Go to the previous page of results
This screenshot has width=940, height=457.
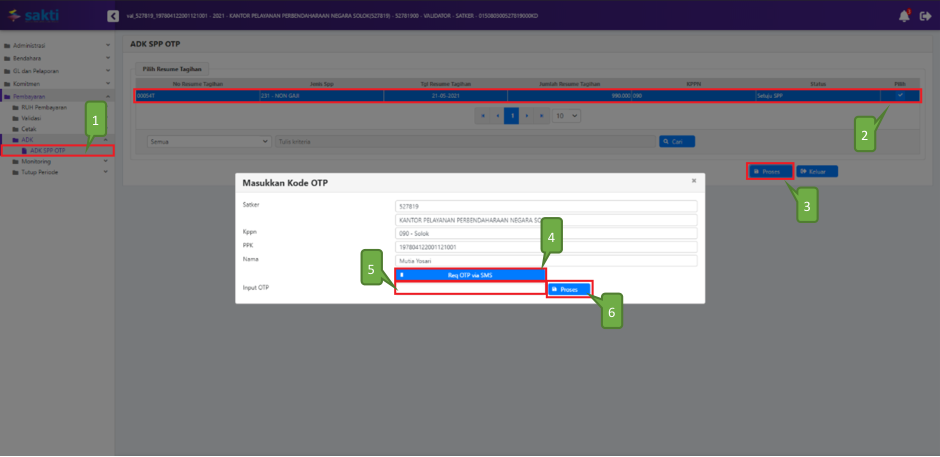(497, 116)
